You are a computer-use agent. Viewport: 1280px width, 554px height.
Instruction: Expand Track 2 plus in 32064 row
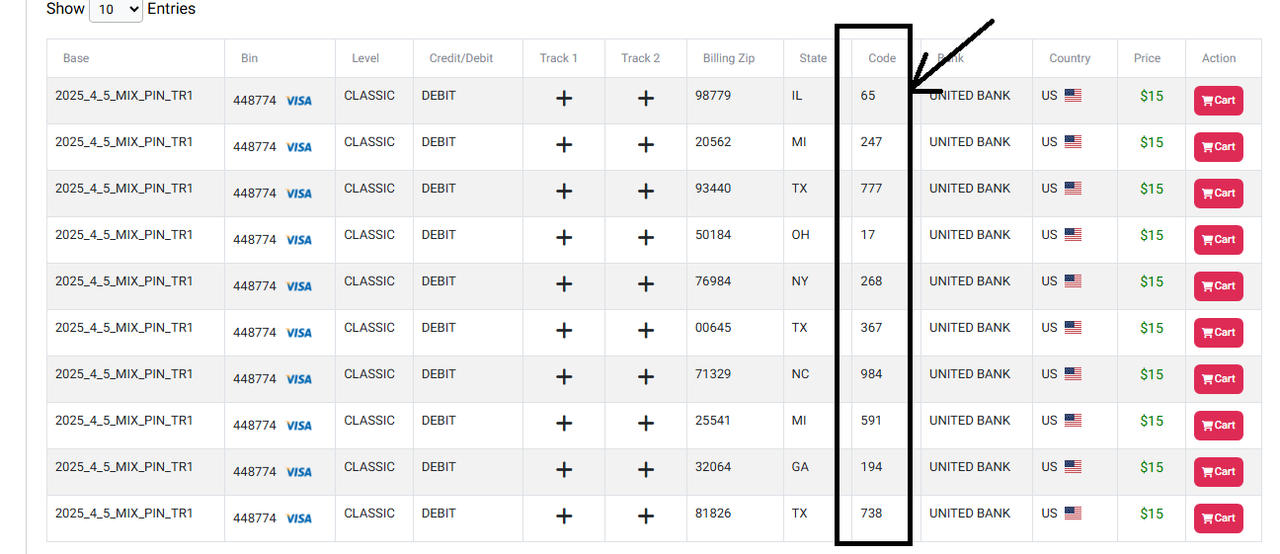pos(646,470)
